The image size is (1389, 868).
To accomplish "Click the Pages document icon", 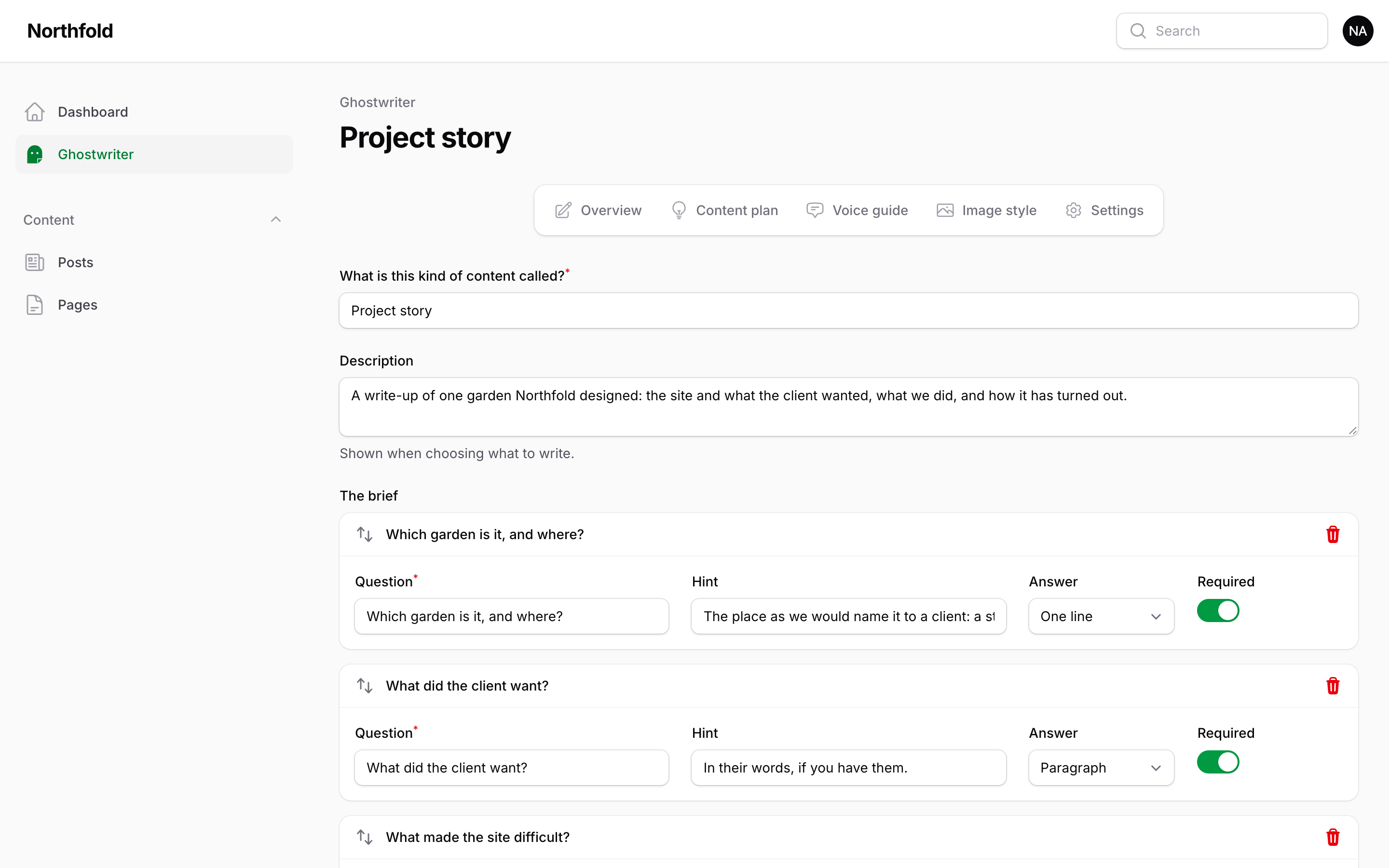I will 34,305.
